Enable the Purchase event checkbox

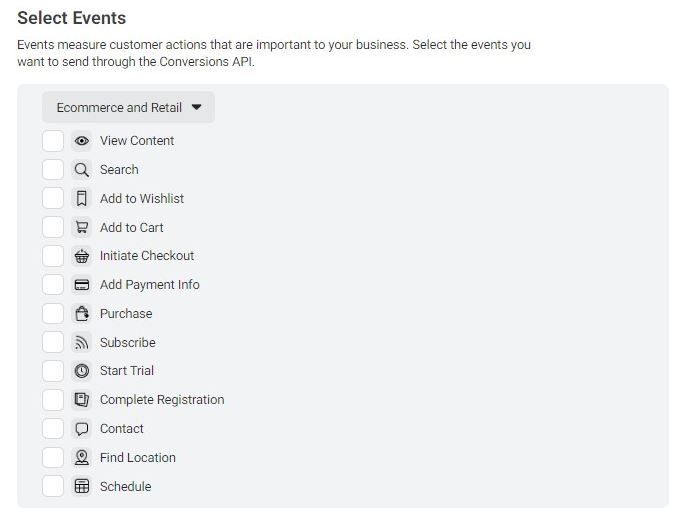53,314
